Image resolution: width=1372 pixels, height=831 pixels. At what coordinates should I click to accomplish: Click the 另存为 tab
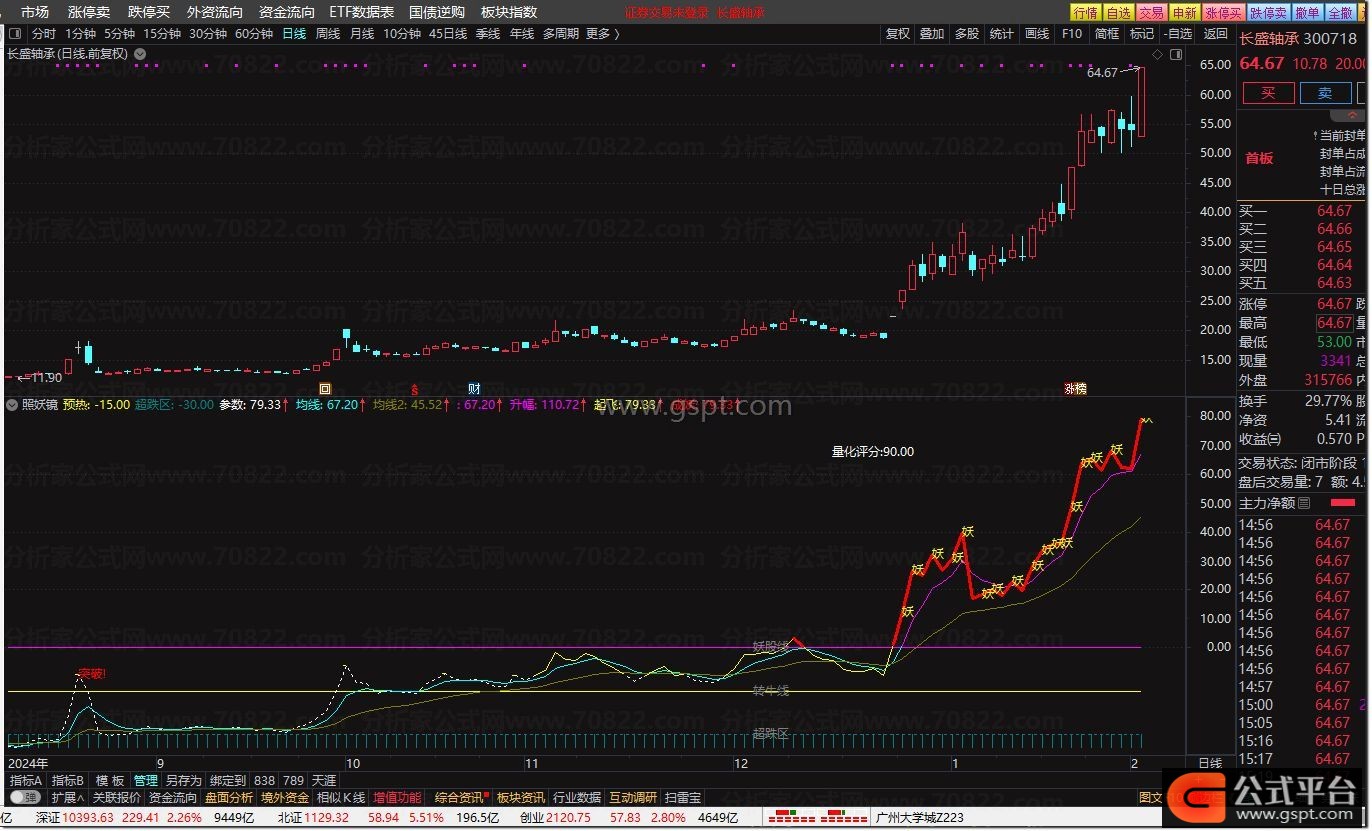pyautogui.click(x=184, y=780)
